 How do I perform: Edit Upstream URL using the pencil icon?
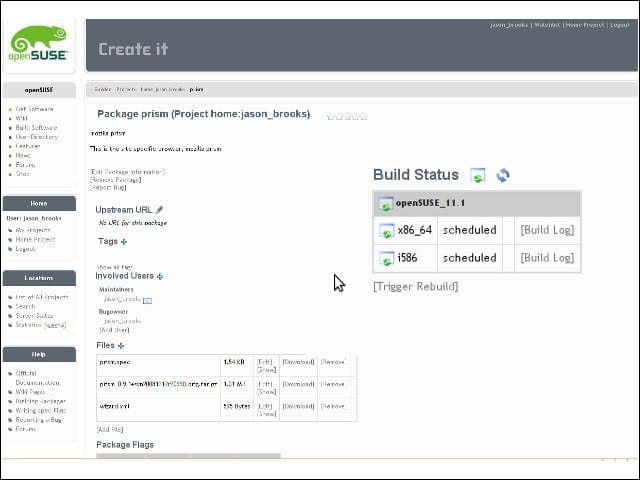coord(160,210)
